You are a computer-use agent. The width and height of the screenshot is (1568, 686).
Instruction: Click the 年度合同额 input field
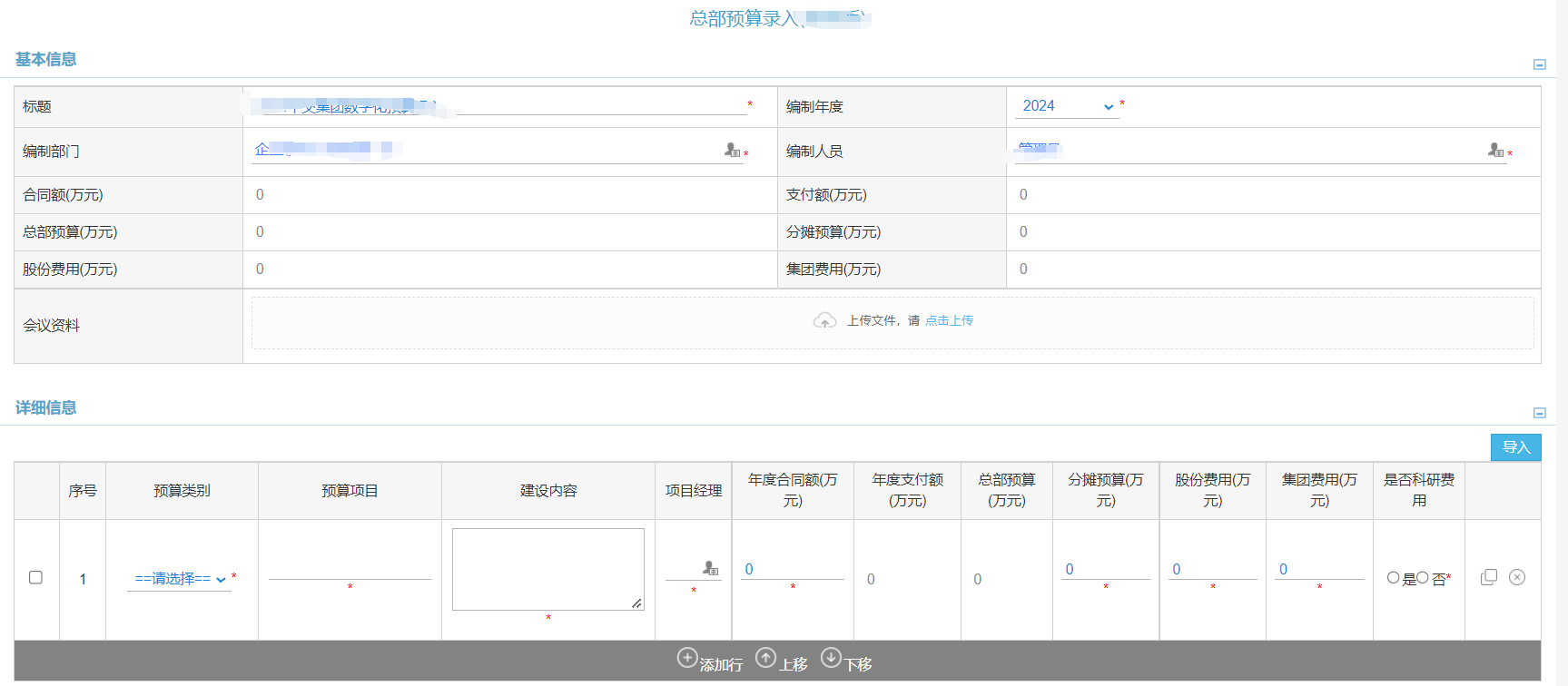(793, 569)
